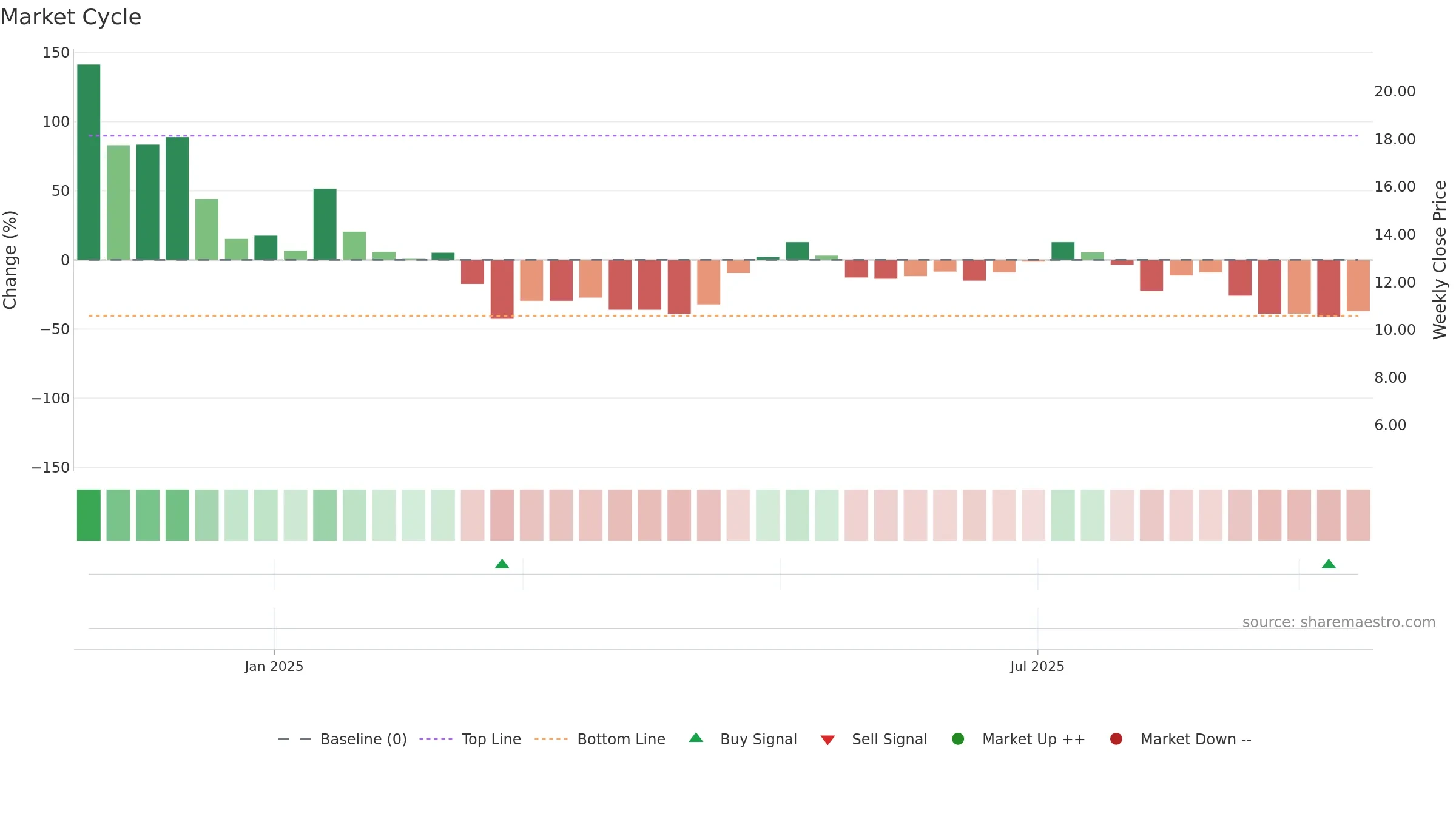Click the first bright green heatmap cell
The image size is (1456, 819).
(x=89, y=515)
